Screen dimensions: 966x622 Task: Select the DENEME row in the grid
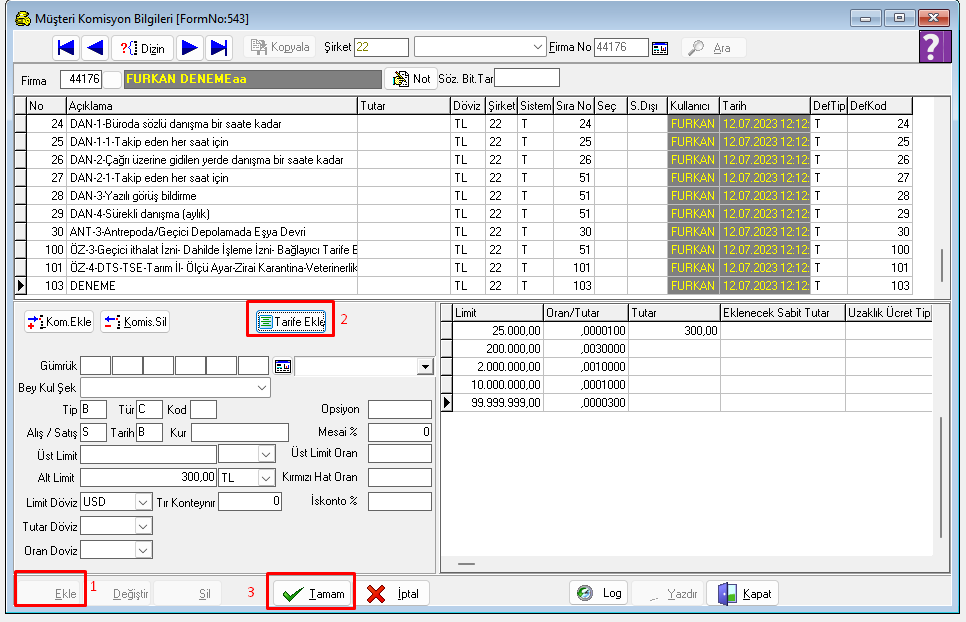210,285
